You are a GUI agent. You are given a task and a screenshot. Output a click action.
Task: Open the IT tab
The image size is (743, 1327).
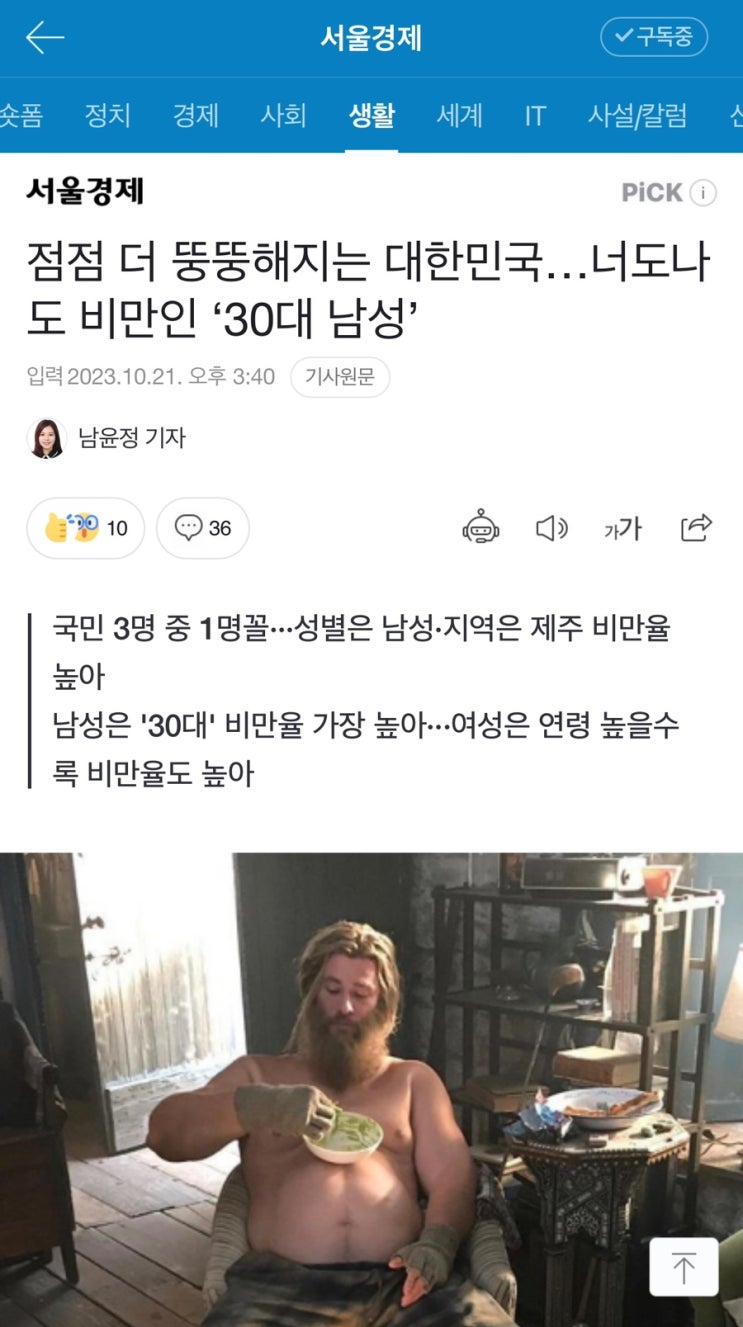click(535, 116)
